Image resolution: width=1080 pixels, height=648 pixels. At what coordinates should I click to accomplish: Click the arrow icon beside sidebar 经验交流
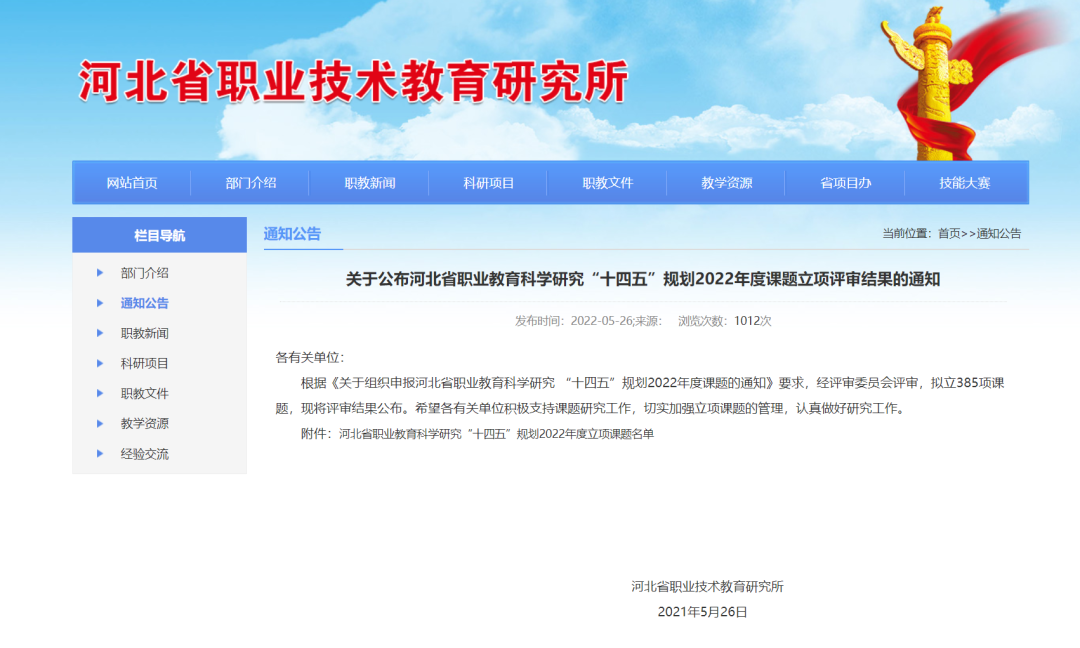coord(100,454)
